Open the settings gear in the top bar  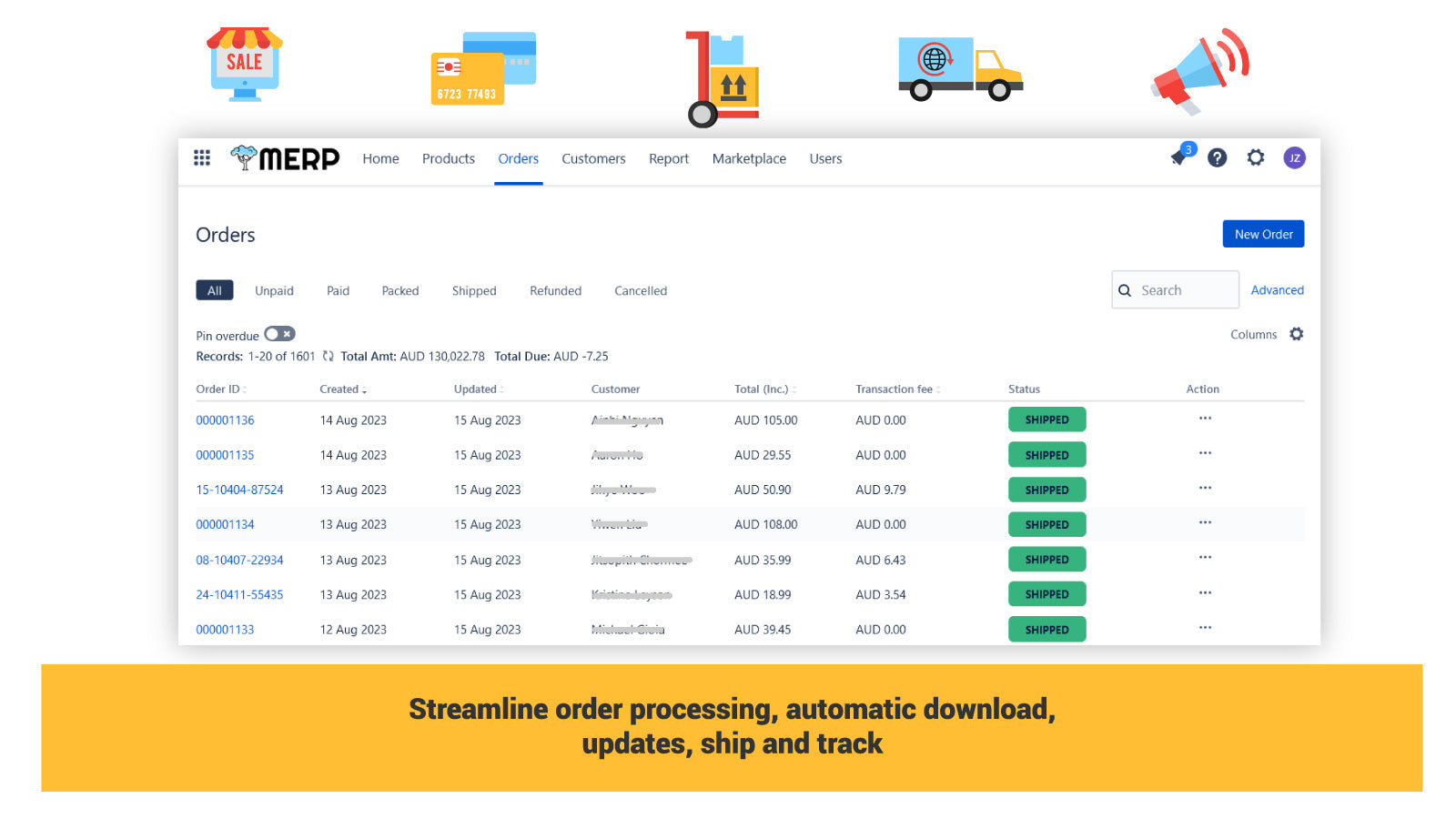point(1256,157)
